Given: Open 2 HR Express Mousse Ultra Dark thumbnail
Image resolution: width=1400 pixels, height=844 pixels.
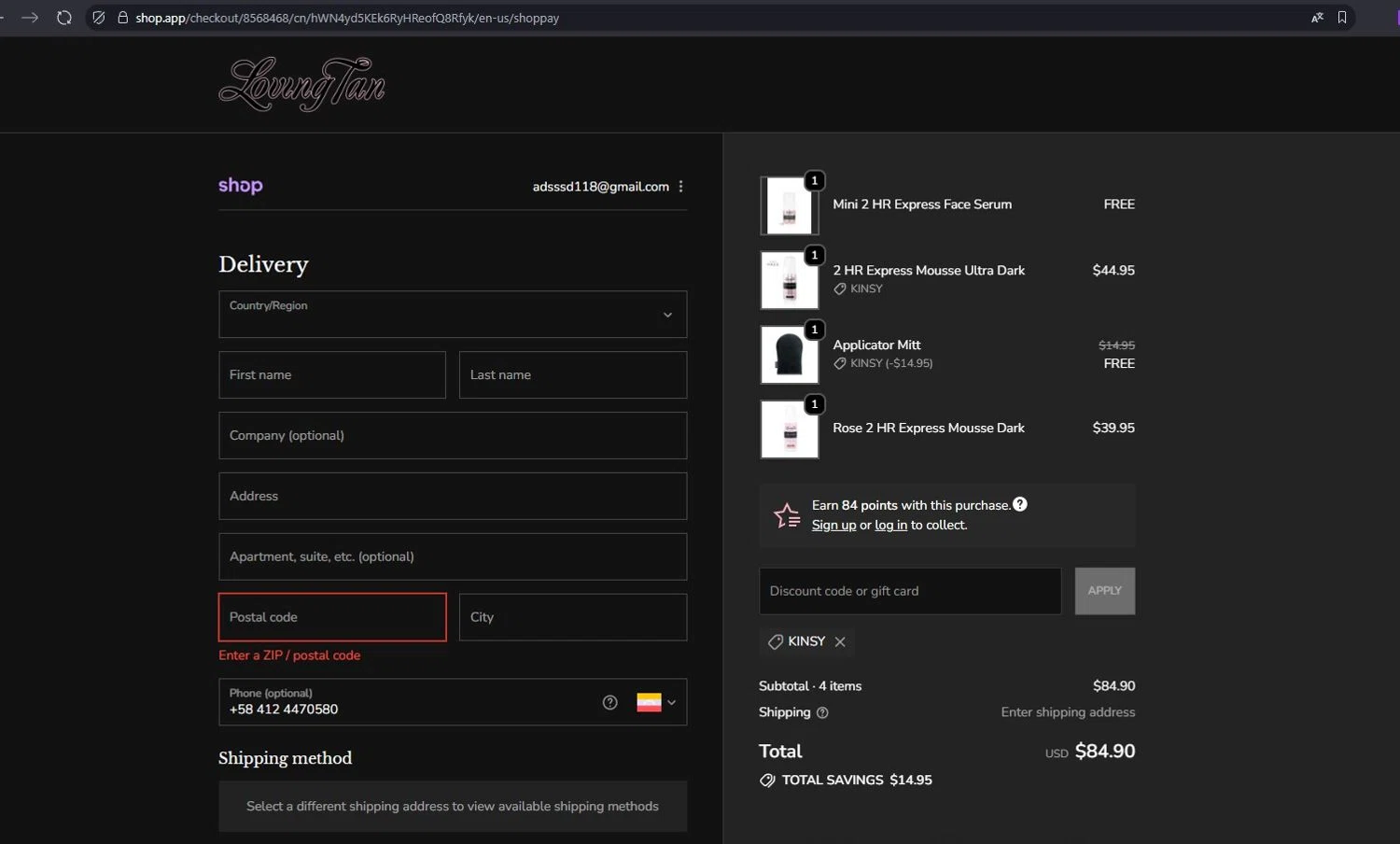Looking at the screenshot, I should [790, 280].
